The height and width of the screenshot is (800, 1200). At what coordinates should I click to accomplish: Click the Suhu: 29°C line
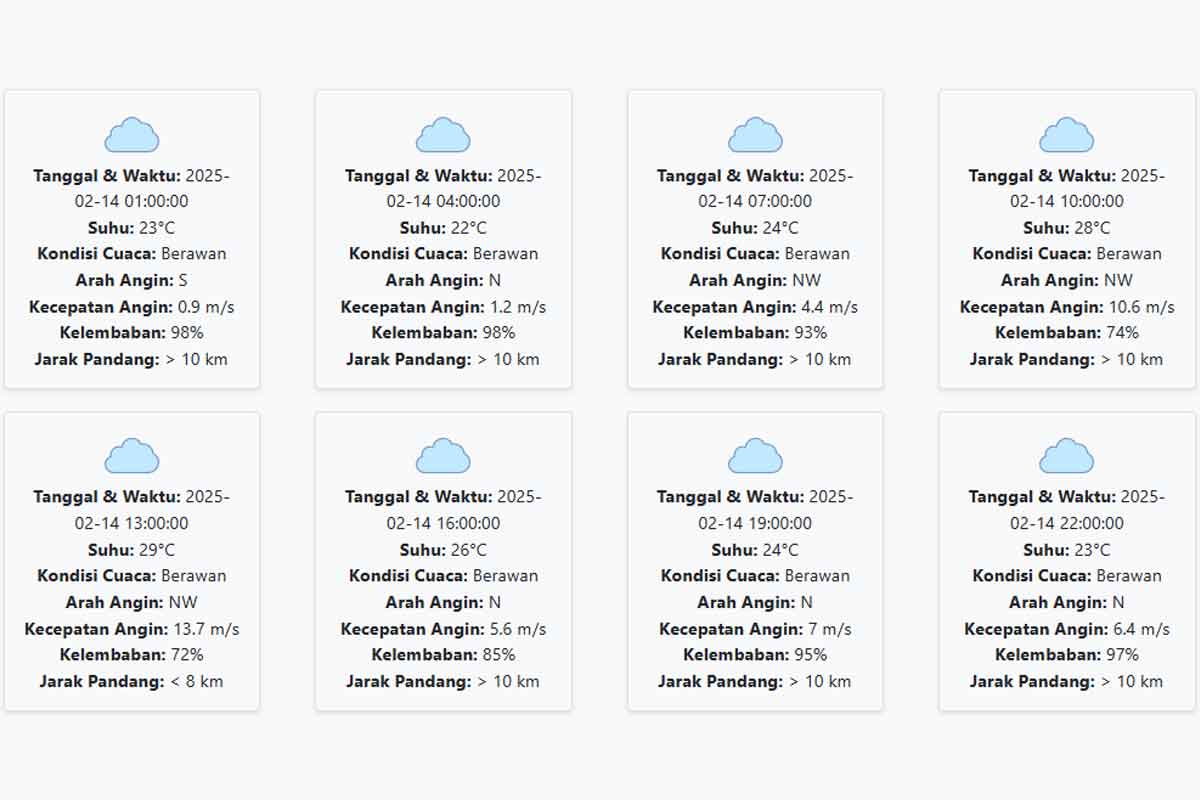[132, 550]
